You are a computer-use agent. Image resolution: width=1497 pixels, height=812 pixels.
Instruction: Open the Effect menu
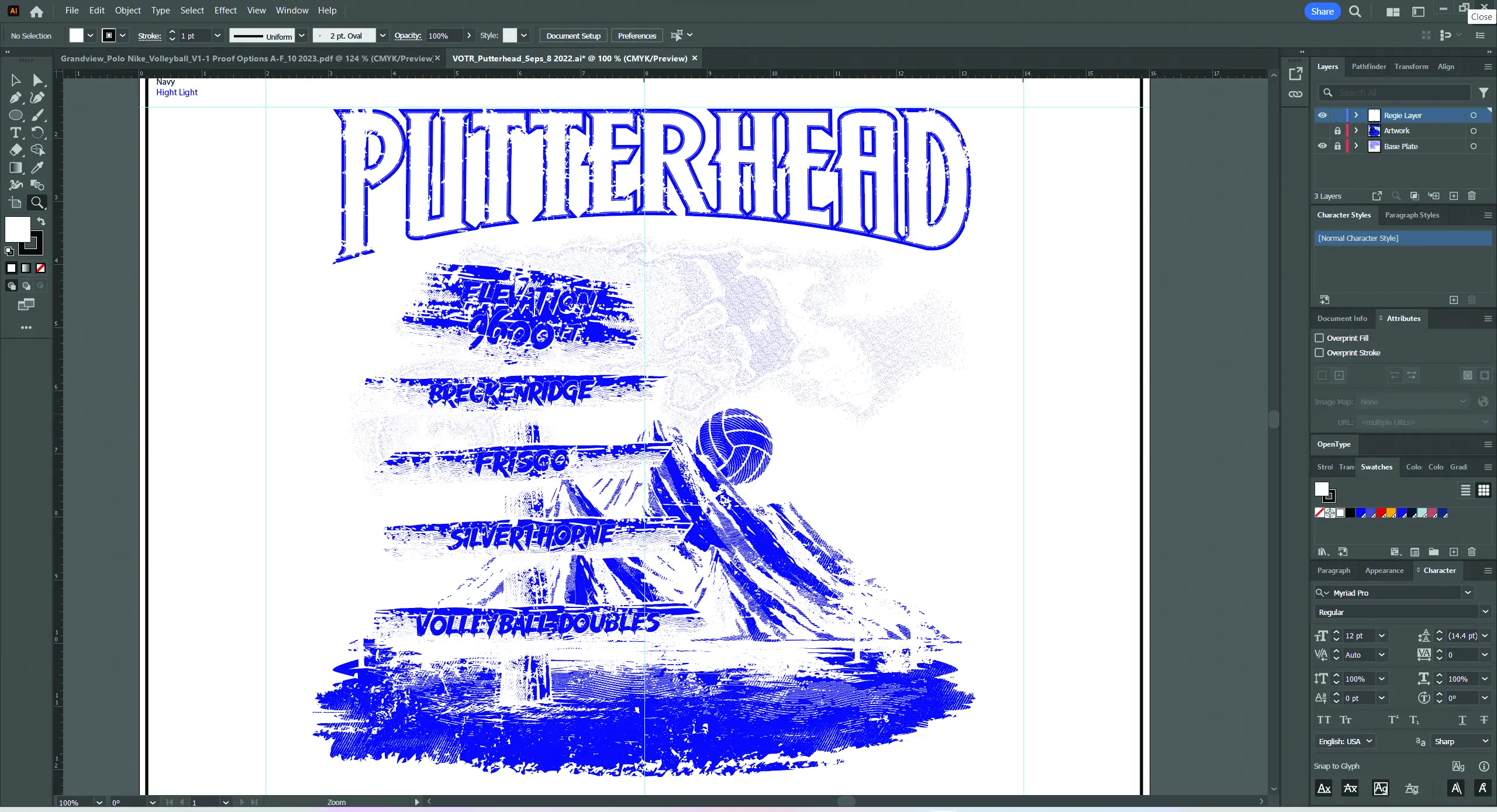pyautogui.click(x=225, y=11)
